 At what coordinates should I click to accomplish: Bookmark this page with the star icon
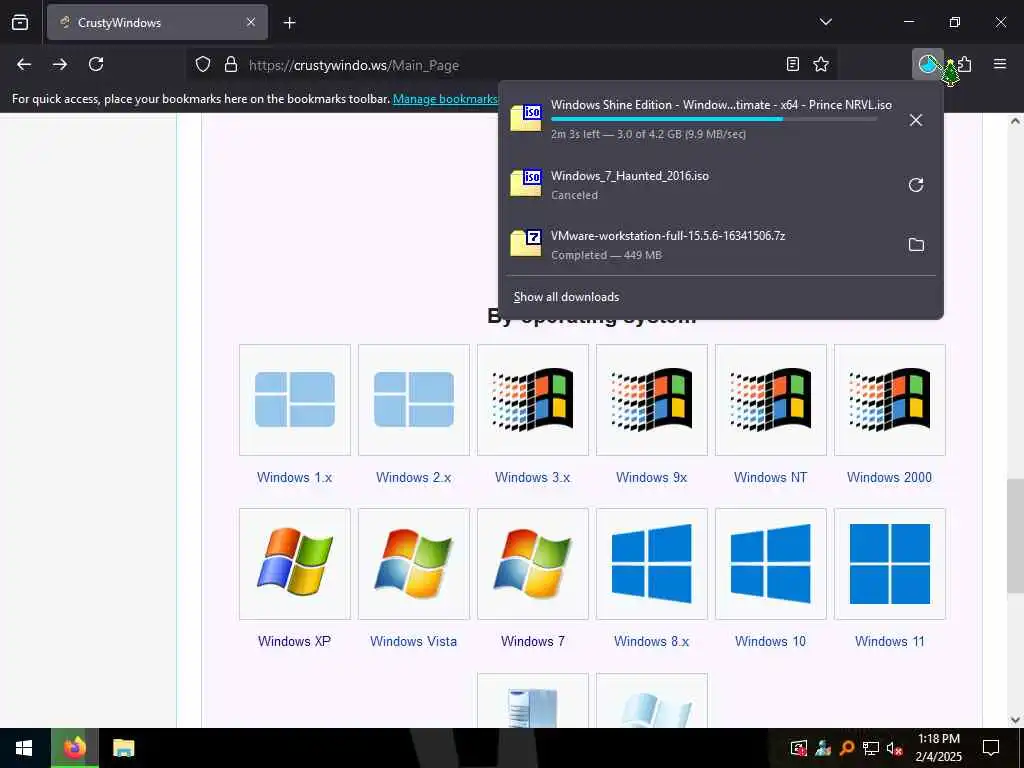click(x=821, y=64)
